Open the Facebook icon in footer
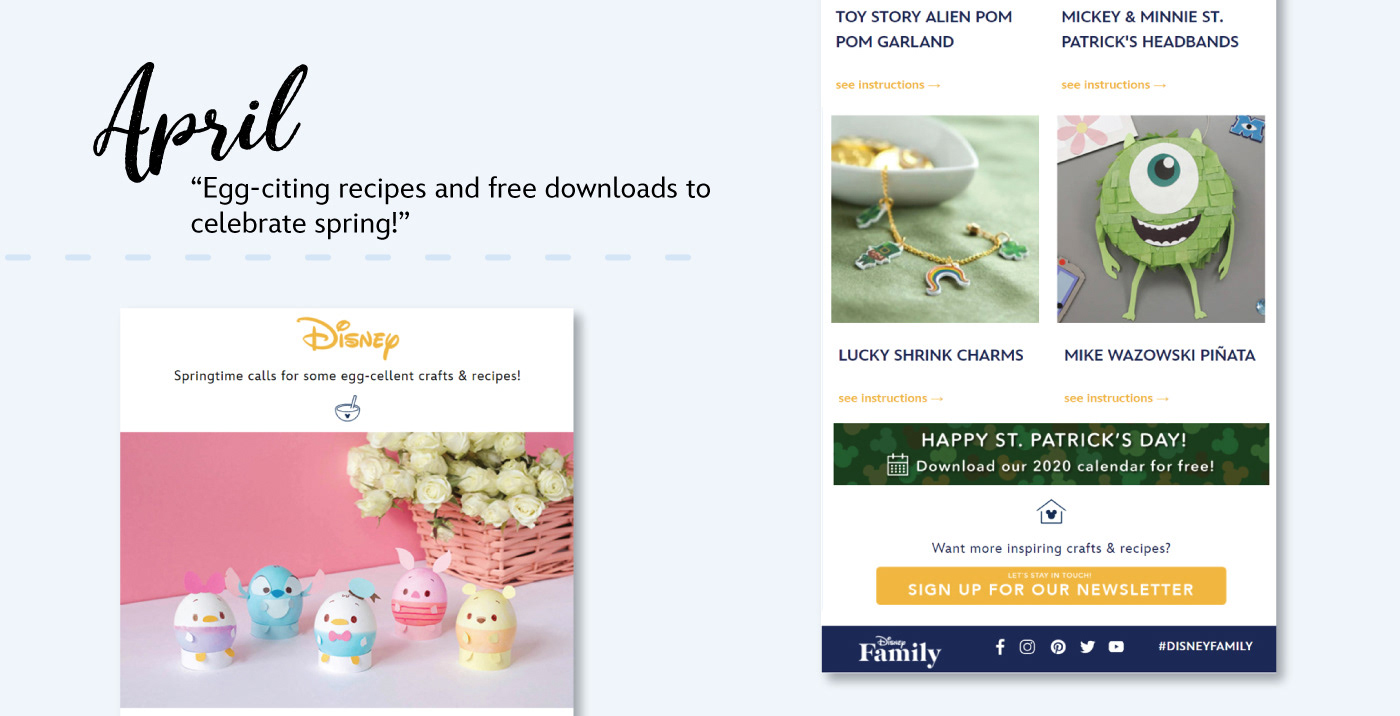 pyautogui.click(x=1000, y=647)
